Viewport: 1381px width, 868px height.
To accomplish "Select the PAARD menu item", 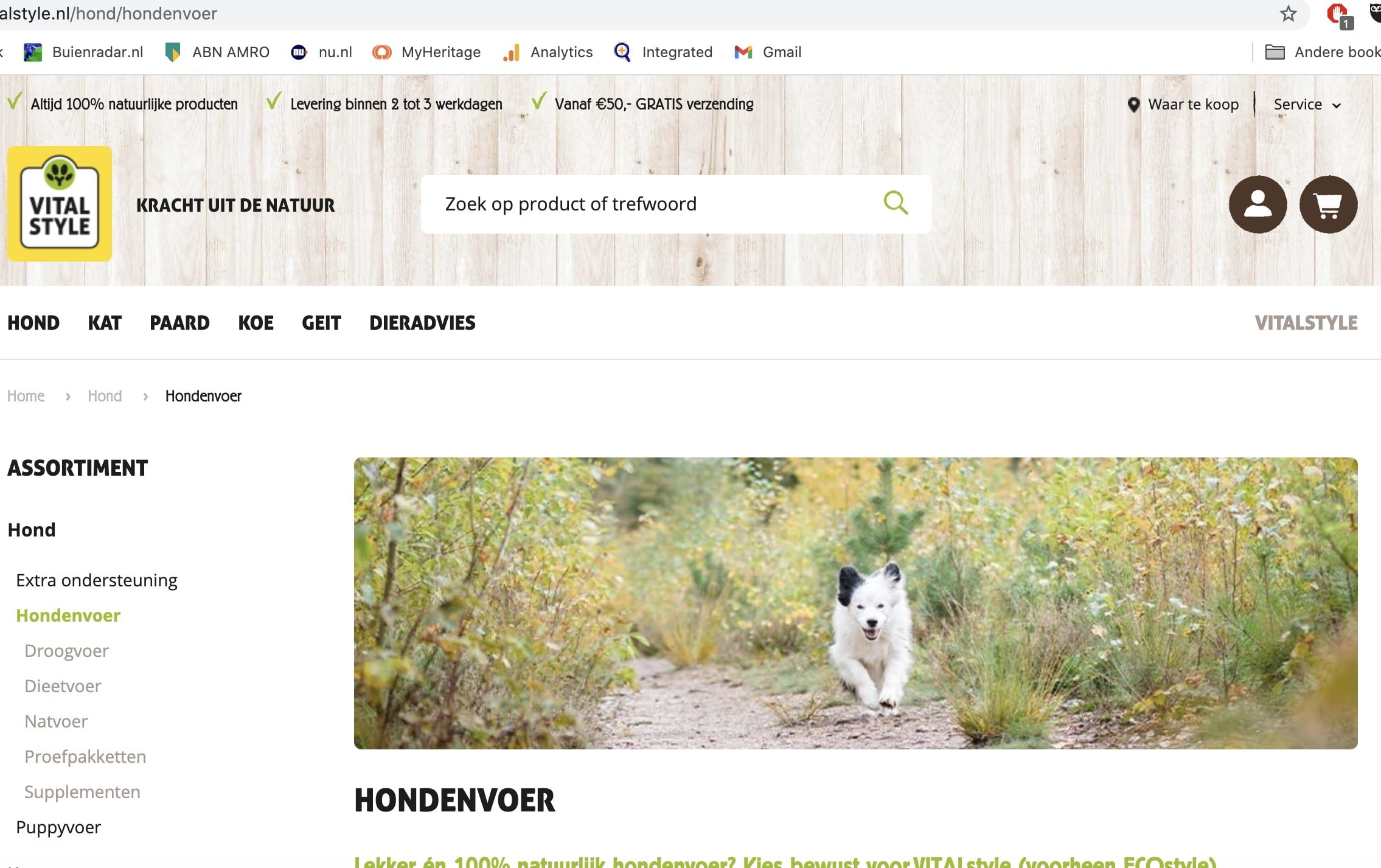I will [x=179, y=323].
